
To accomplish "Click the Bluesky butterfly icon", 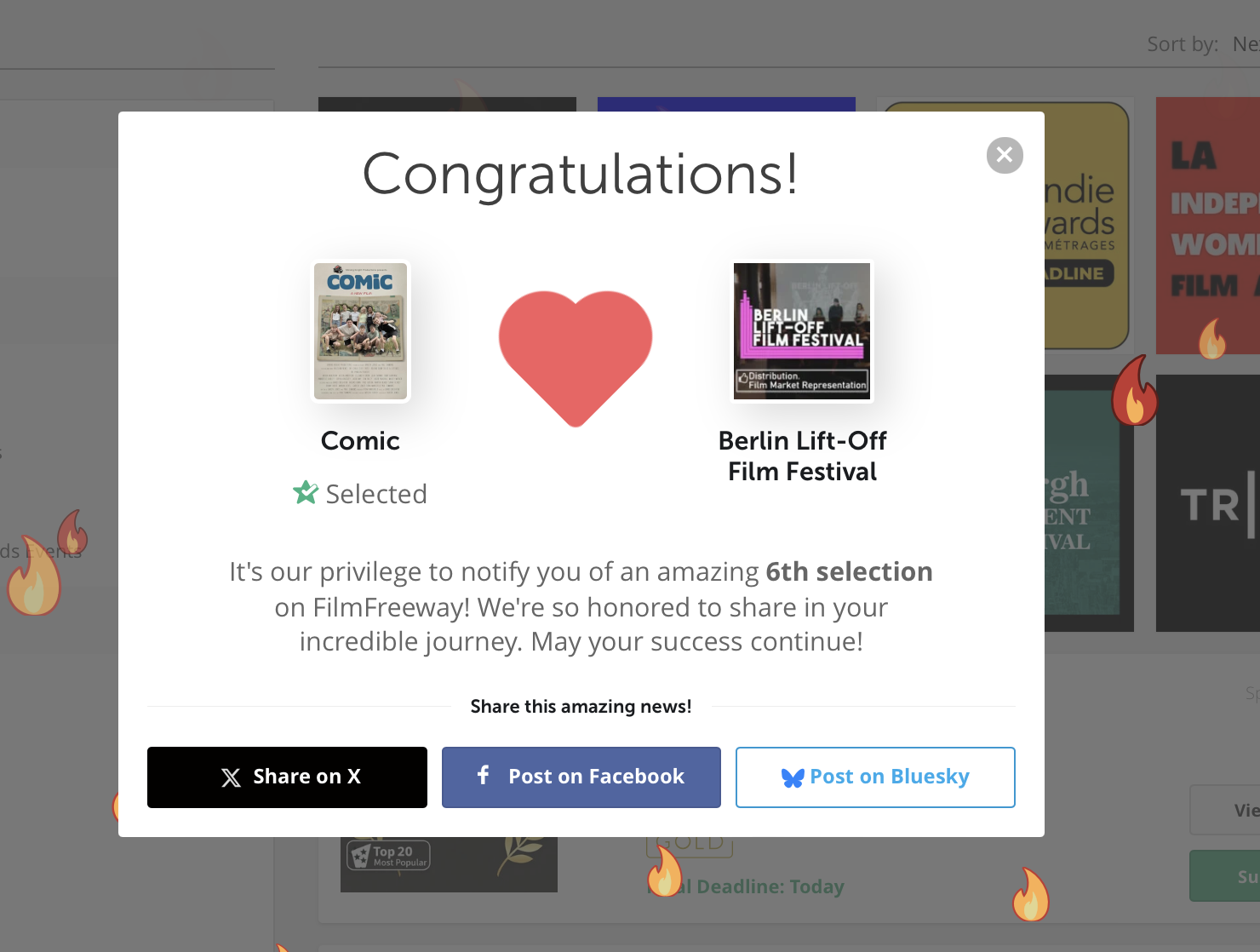I will (x=793, y=777).
